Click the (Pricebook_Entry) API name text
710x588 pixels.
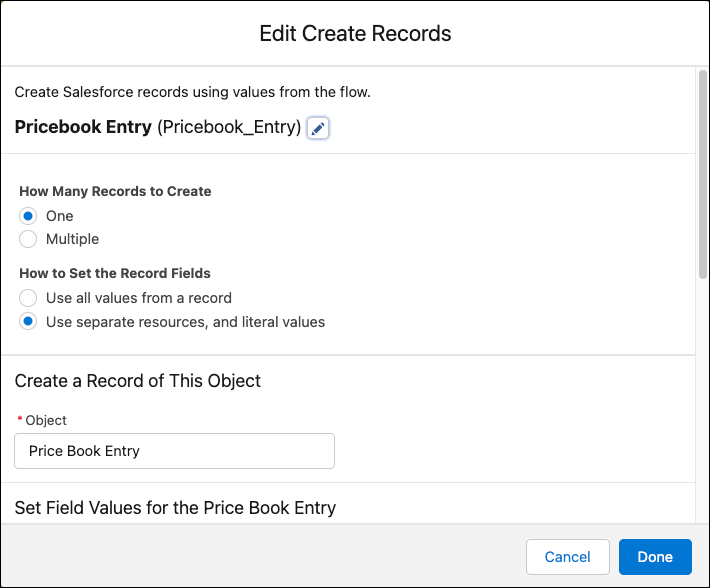[x=229, y=128]
